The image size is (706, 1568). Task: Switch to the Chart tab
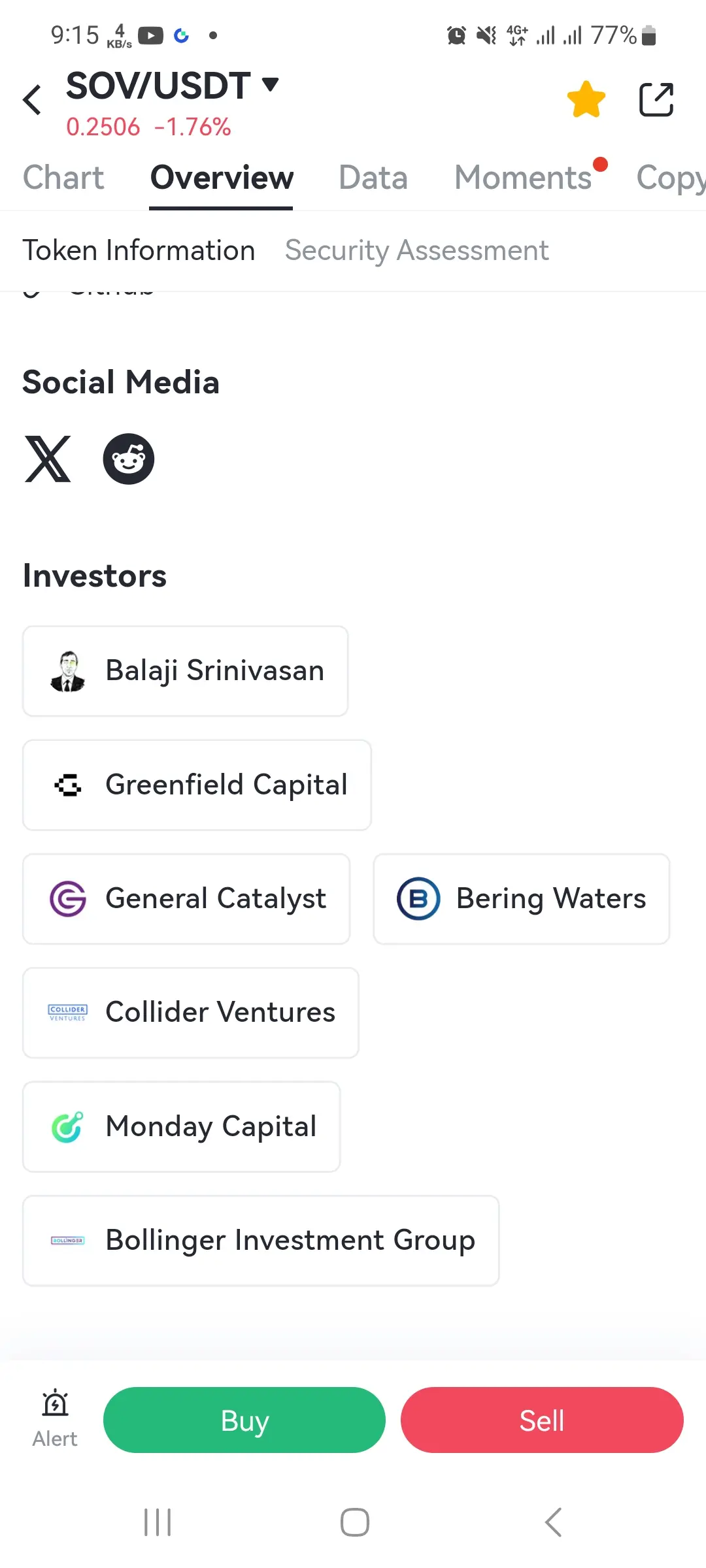click(63, 178)
